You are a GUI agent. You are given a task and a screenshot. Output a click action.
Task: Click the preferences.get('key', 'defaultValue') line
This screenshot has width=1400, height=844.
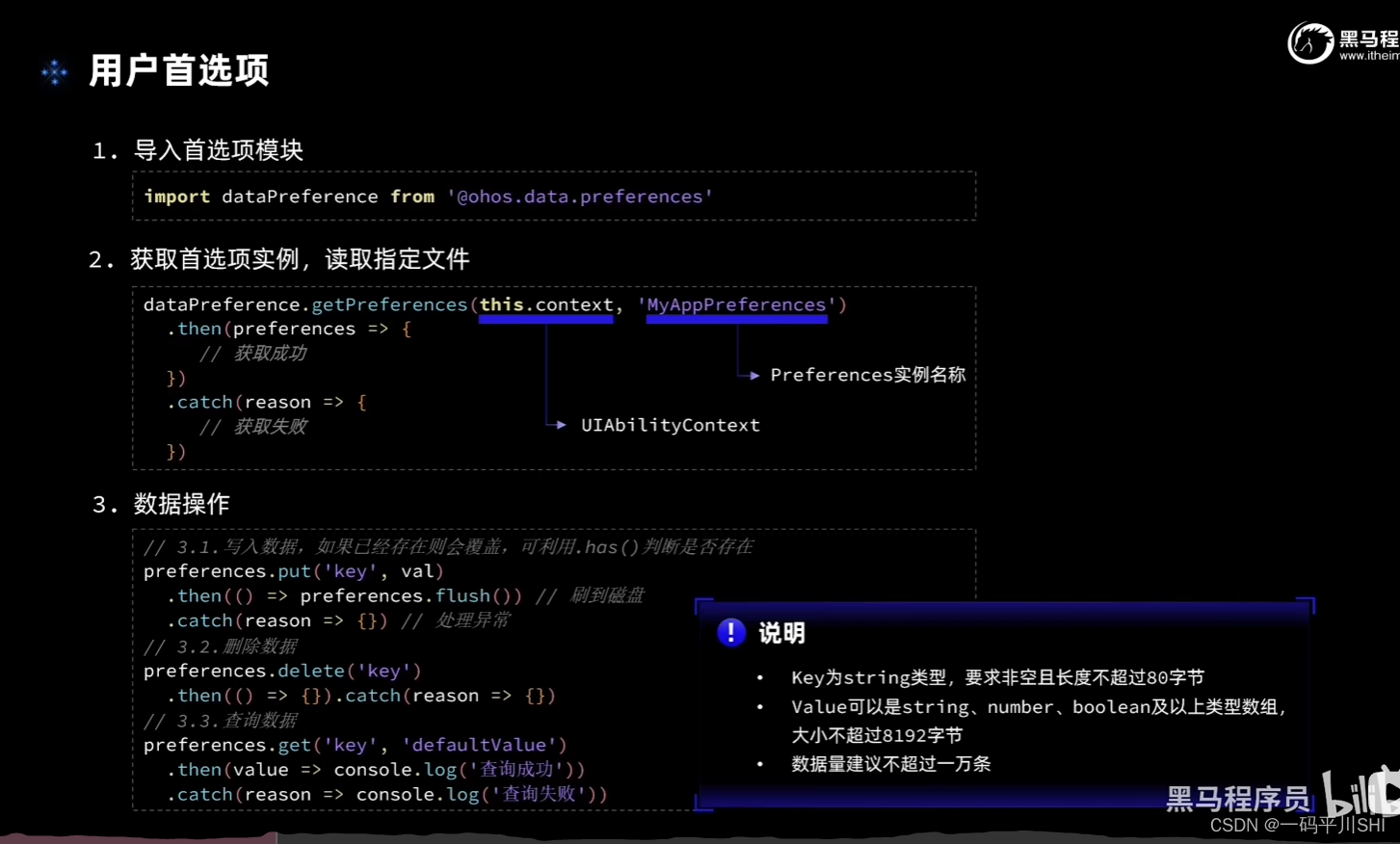pyautogui.click(x=356, y=745)
